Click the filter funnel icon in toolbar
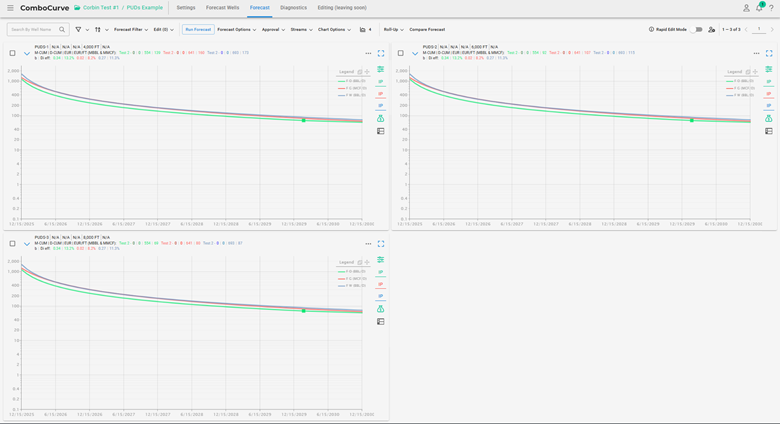 click(x=79, y=30)
